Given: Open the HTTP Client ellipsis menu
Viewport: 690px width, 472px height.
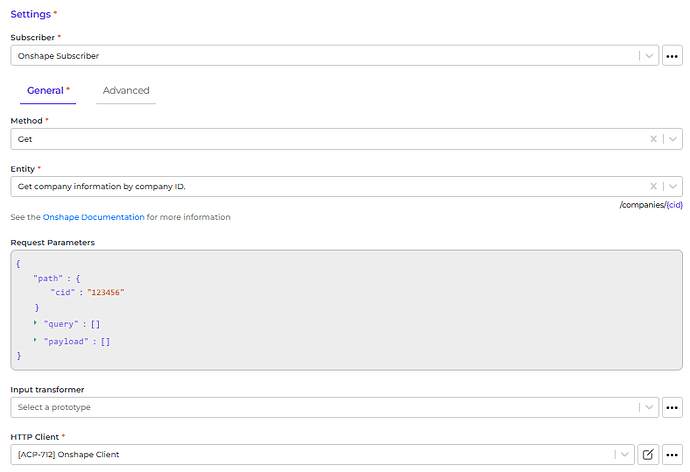Looking at the screenshot, I should pos(672,454).
